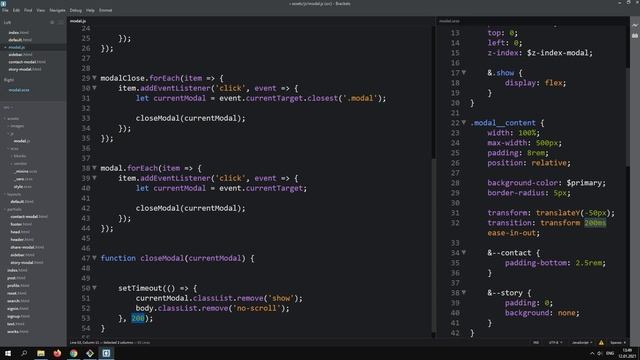Open the View menu
640x360 pixels.
41,10
